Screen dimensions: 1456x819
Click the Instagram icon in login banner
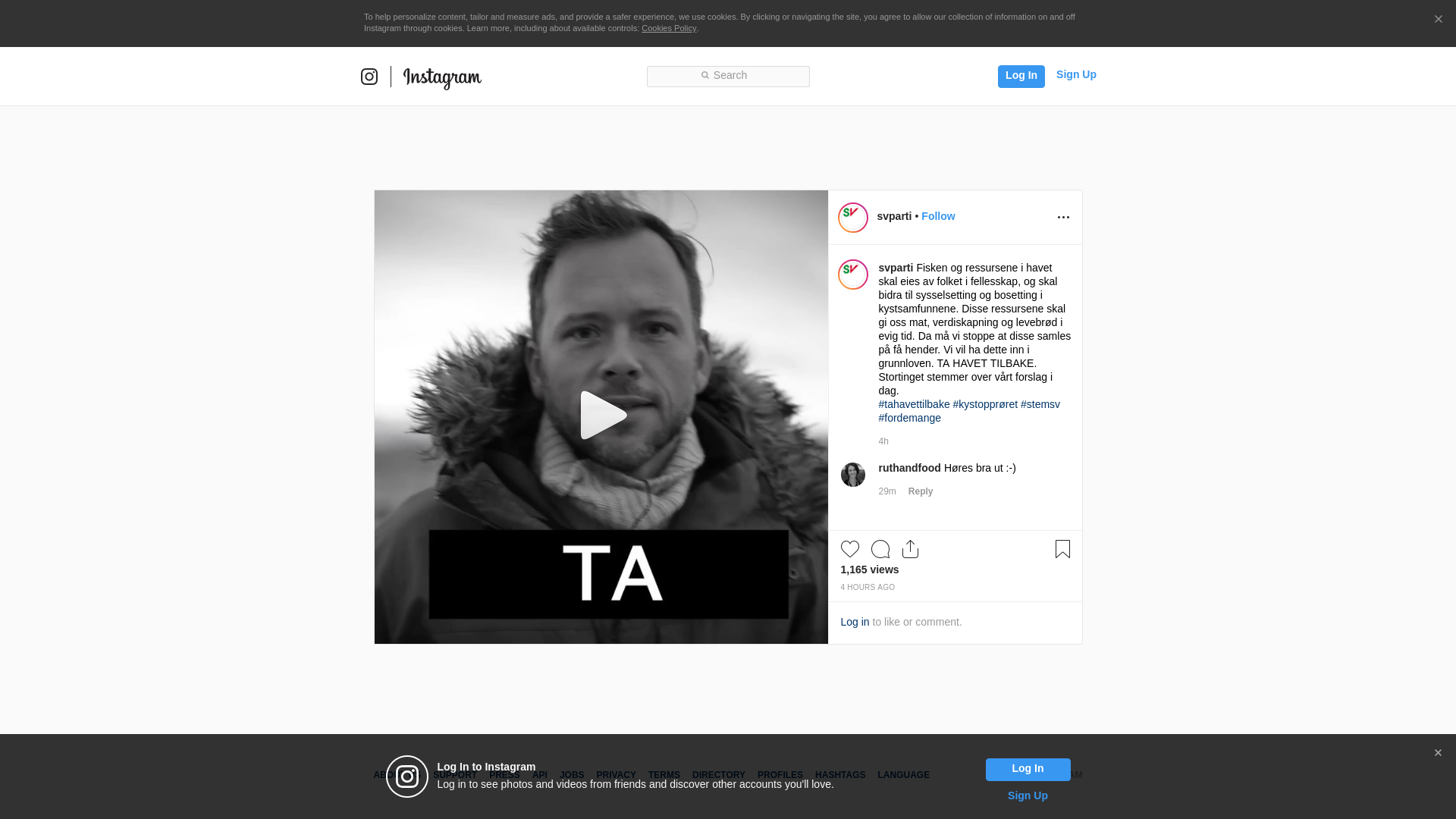(407, 777)
